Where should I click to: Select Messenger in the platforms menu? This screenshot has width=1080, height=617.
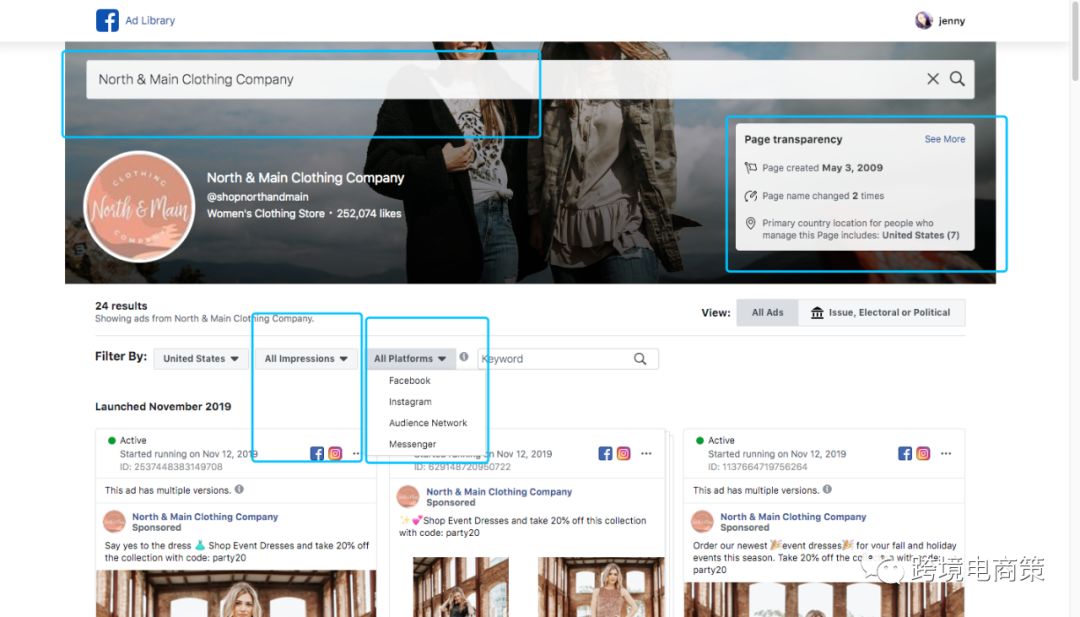coord(412,444)
